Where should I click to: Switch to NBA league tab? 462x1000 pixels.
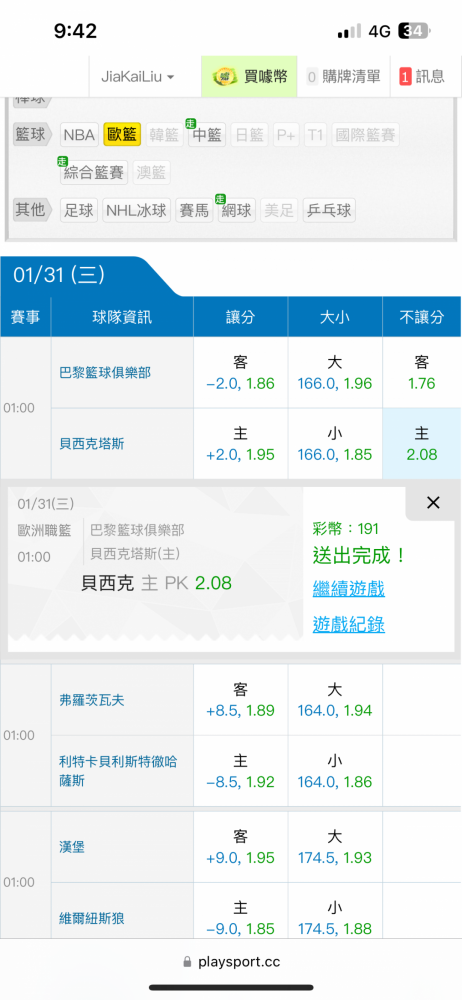[x=79, y=135]
